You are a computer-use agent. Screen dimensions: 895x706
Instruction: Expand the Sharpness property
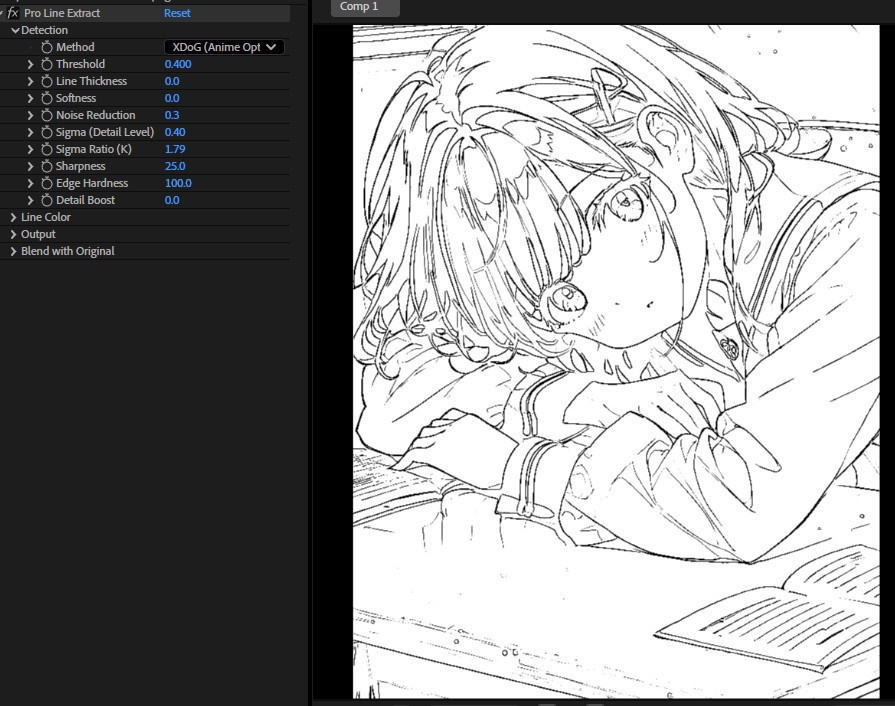[30, 167]
